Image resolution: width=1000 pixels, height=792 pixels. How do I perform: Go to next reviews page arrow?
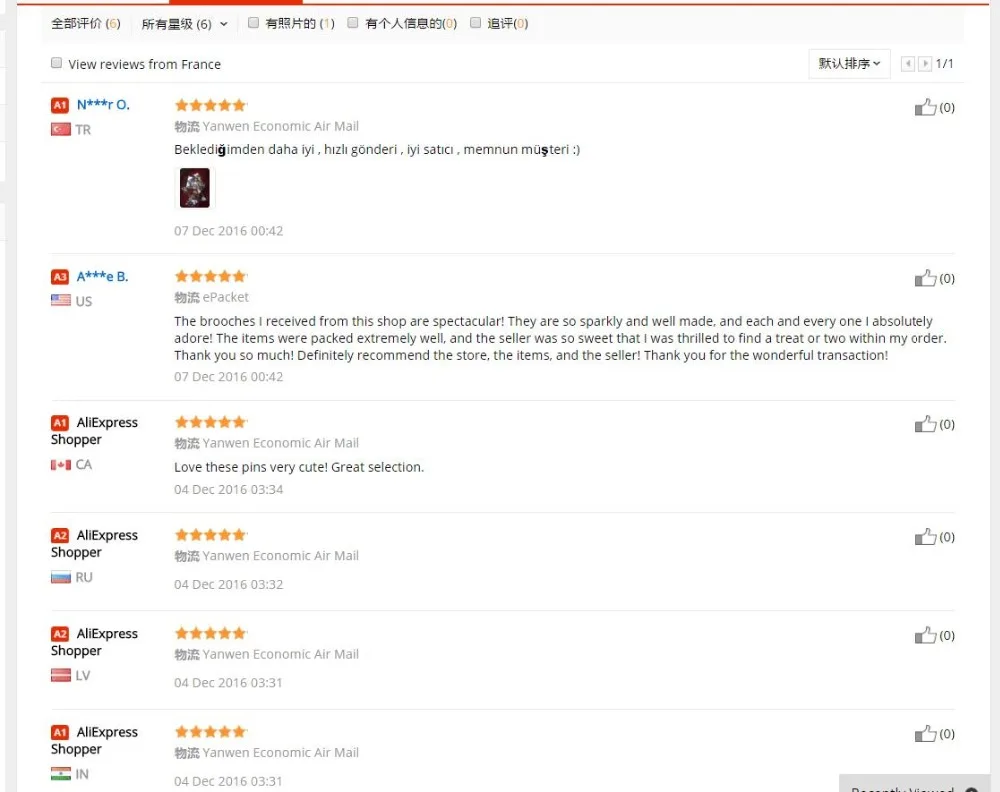925,64
